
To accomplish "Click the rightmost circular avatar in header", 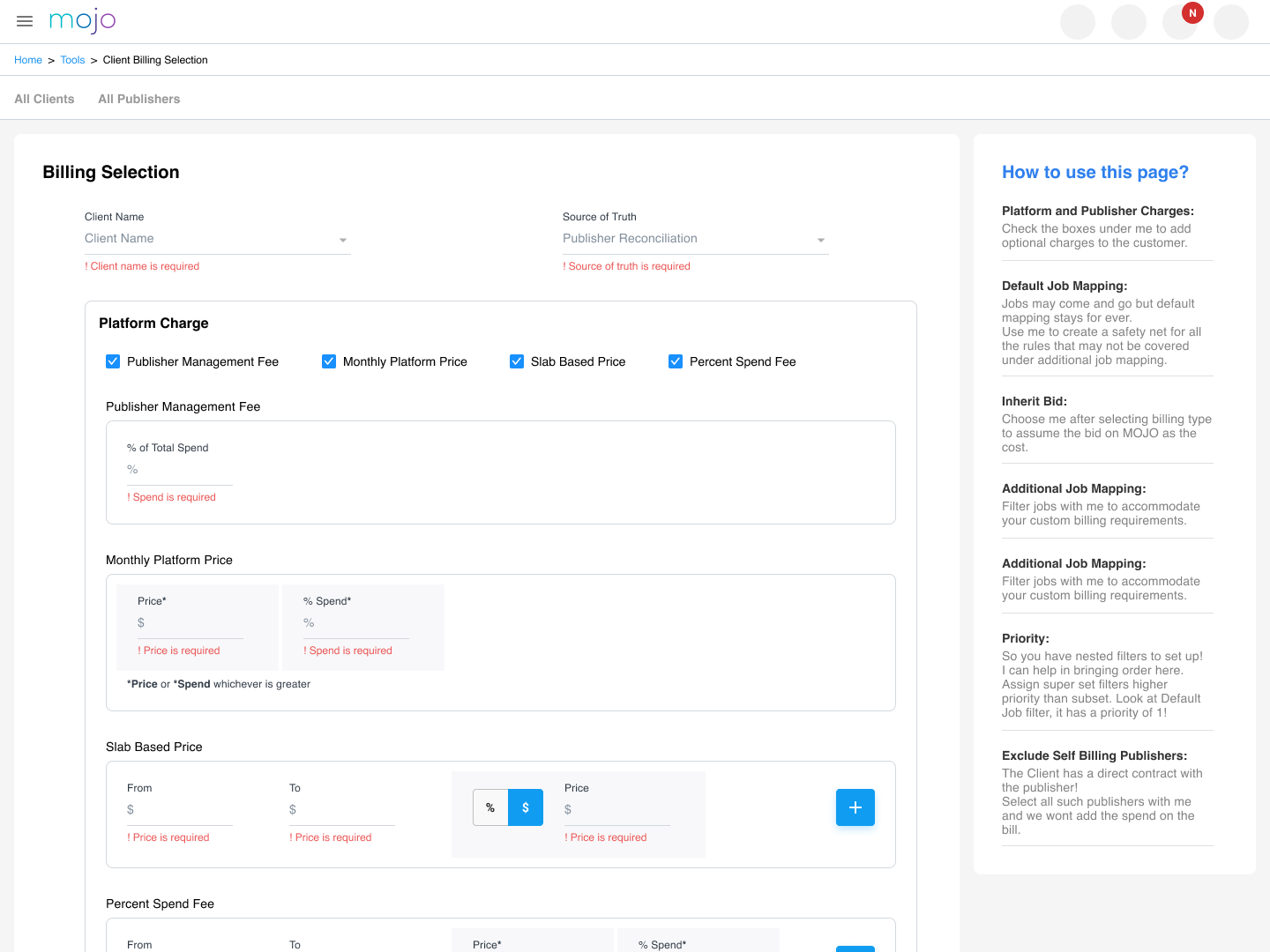I will tap(1230, 22).
